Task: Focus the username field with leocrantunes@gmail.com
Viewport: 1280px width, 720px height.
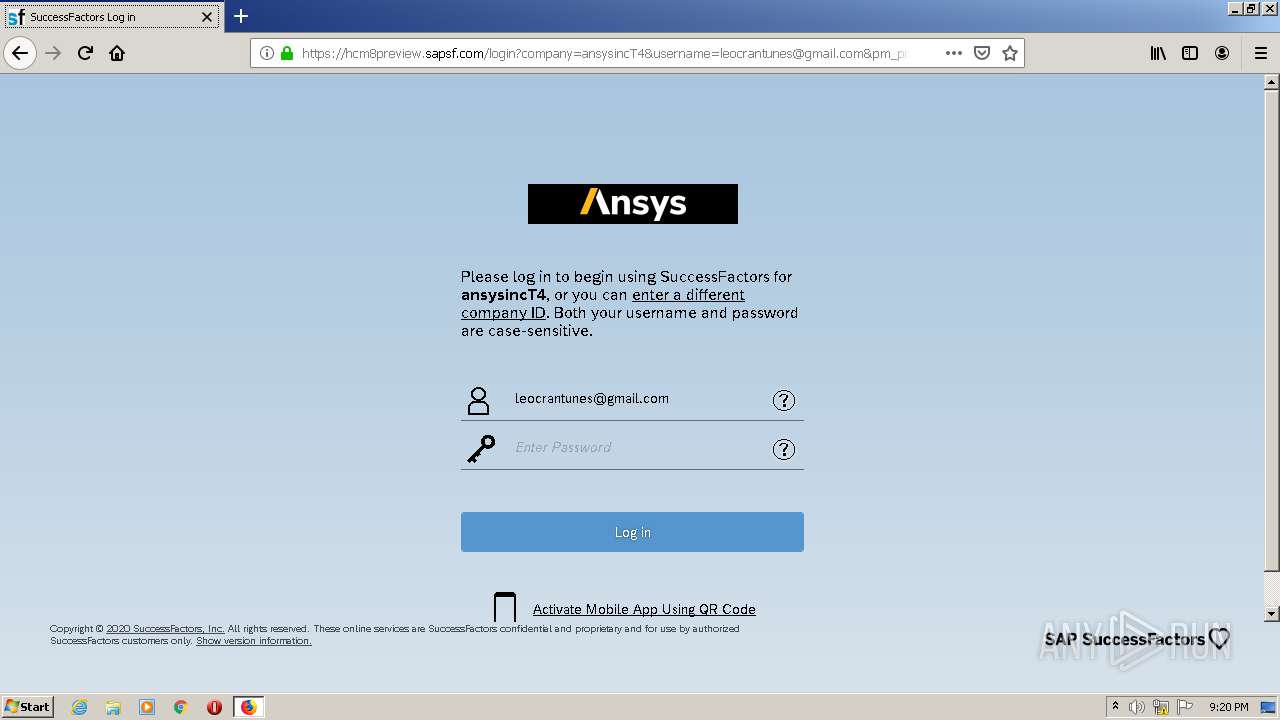Action: pos(632,399)
